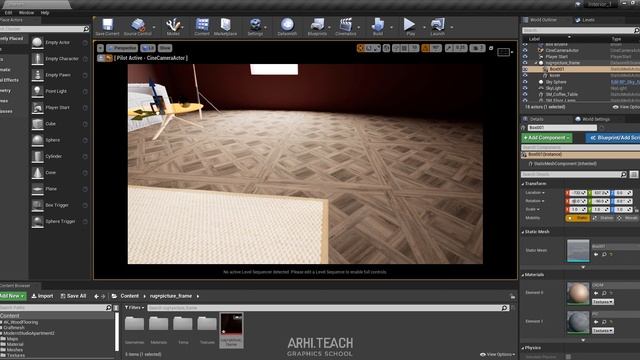The image size is (640, 360).
Task: Collapse the Transform section
Action: [523, 184]
